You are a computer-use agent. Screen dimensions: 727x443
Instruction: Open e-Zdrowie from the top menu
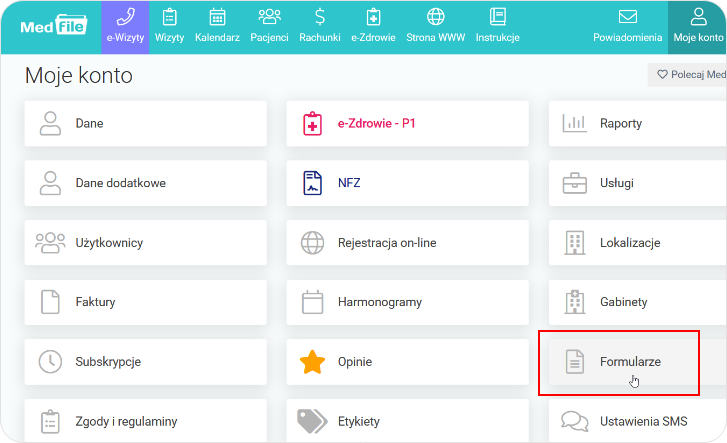coord(373,27)
